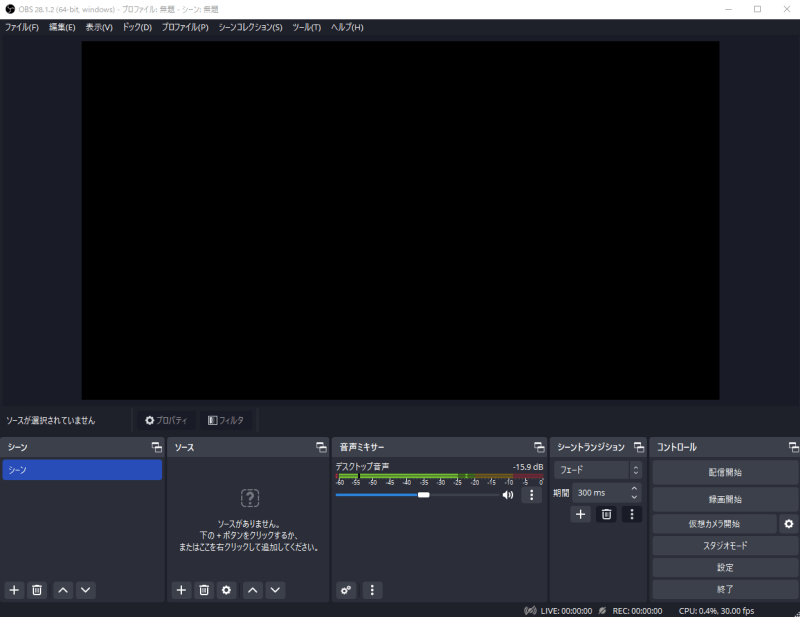
Task: Move scene up arrow in Scenes dock
Action: click(x=63, y=590)
